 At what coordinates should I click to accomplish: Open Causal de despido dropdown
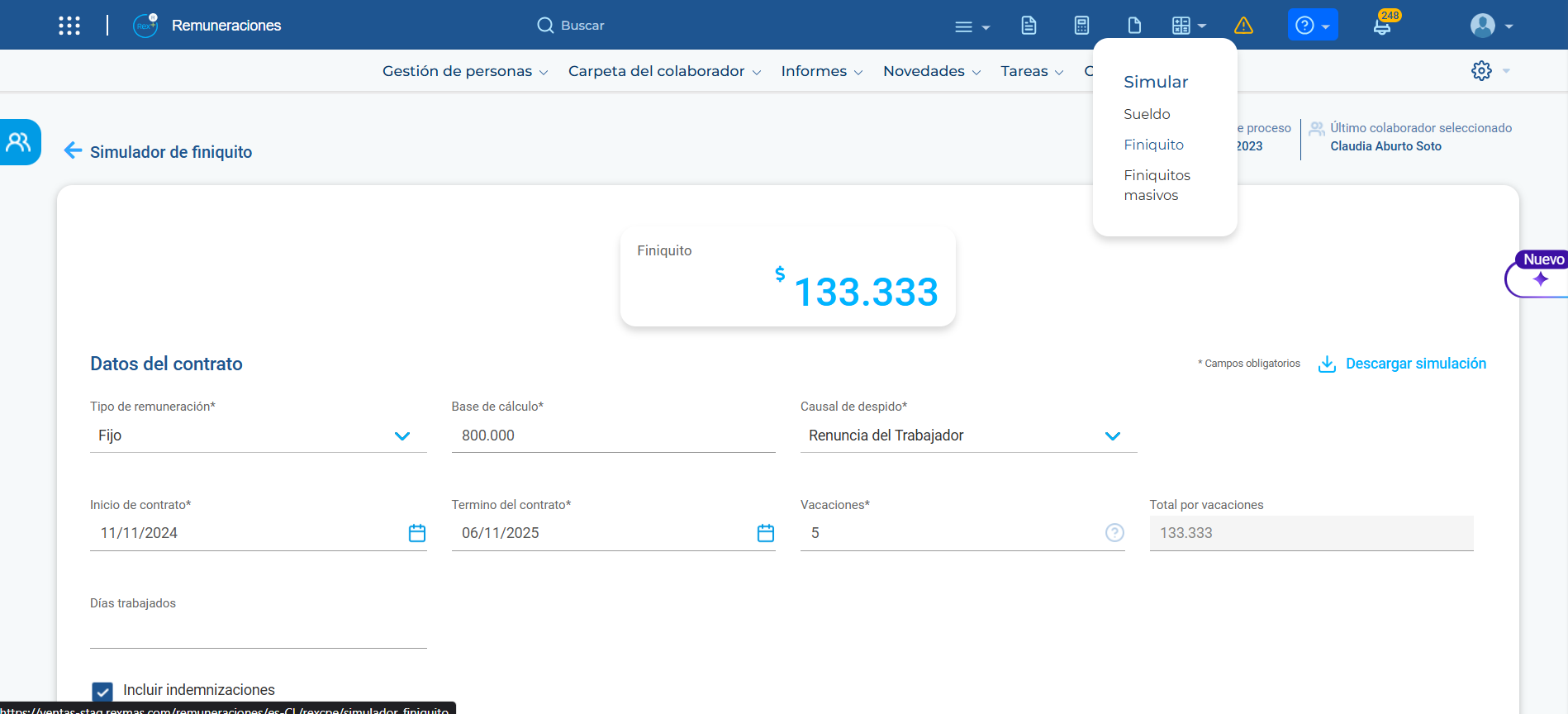(x=1112, y=436)
